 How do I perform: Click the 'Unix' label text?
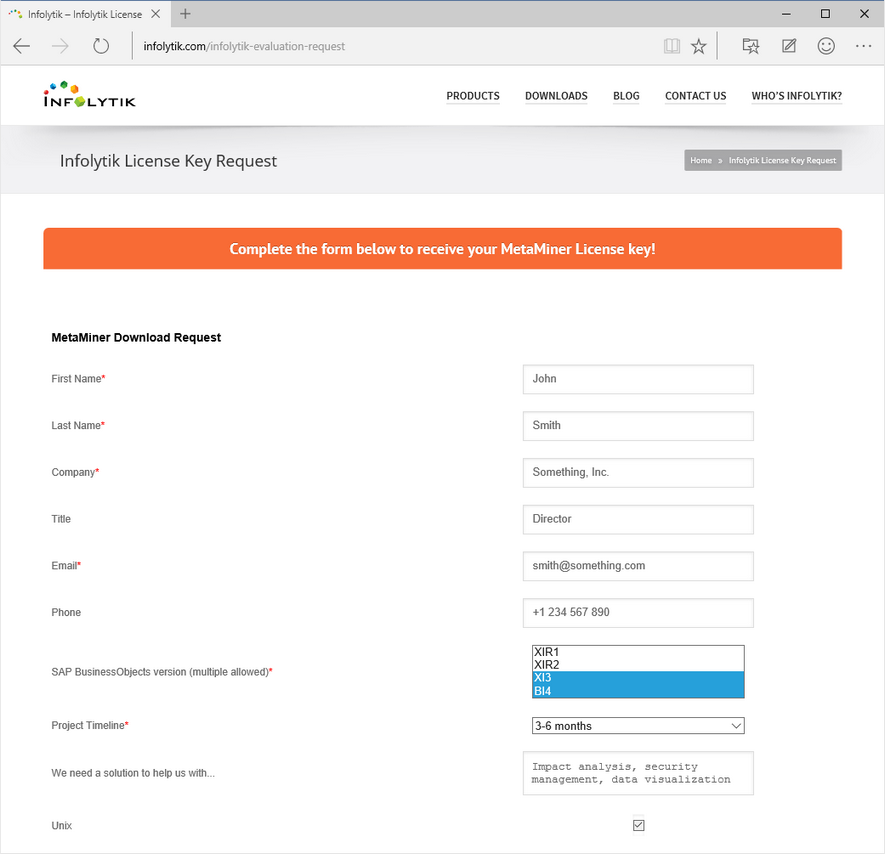pyautogui.click(x=62, y=826)
